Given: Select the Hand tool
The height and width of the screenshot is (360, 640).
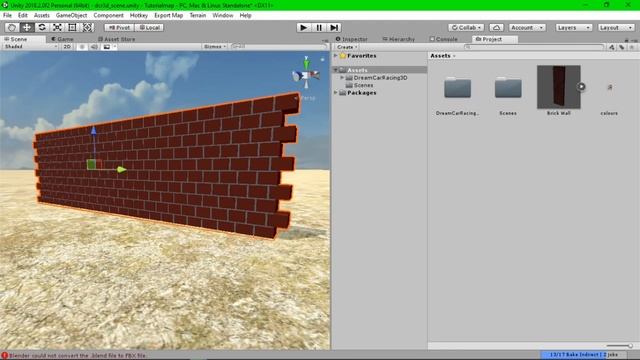Looking at the screenshot, I should tap(11, 27).
